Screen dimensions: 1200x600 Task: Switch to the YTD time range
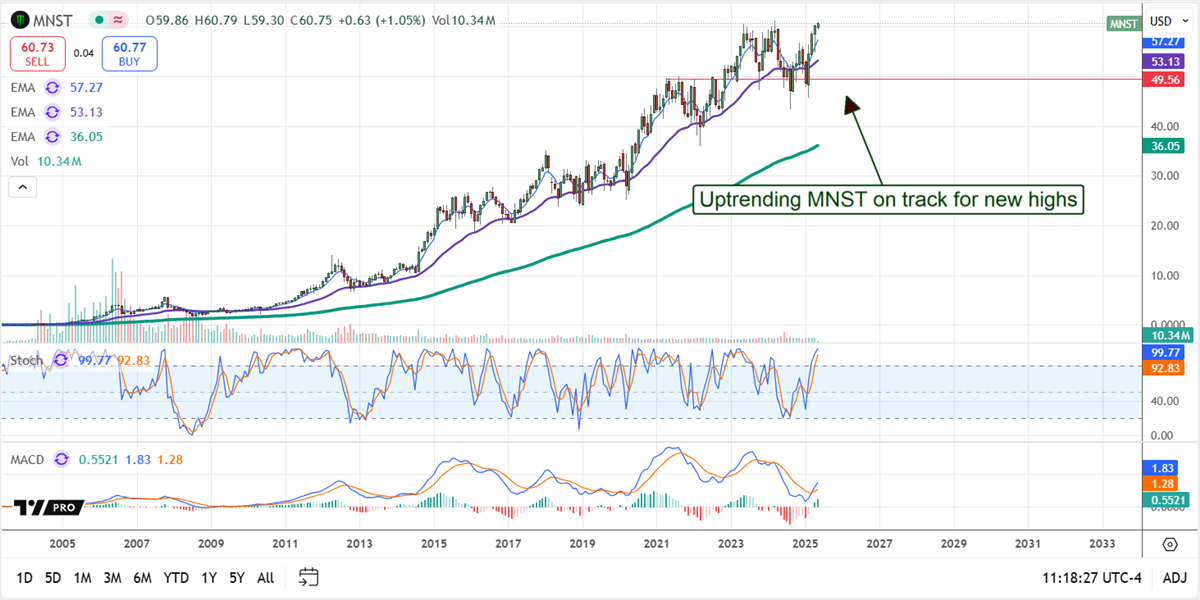(x=177, y=577)
